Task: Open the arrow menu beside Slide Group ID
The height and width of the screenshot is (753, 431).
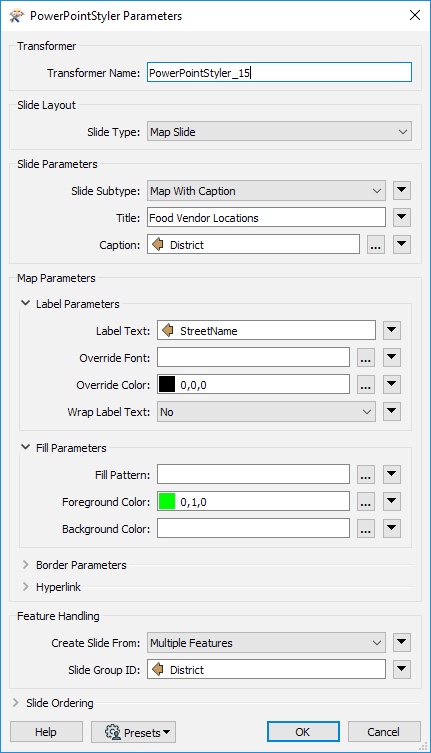Action: [402, 669]
